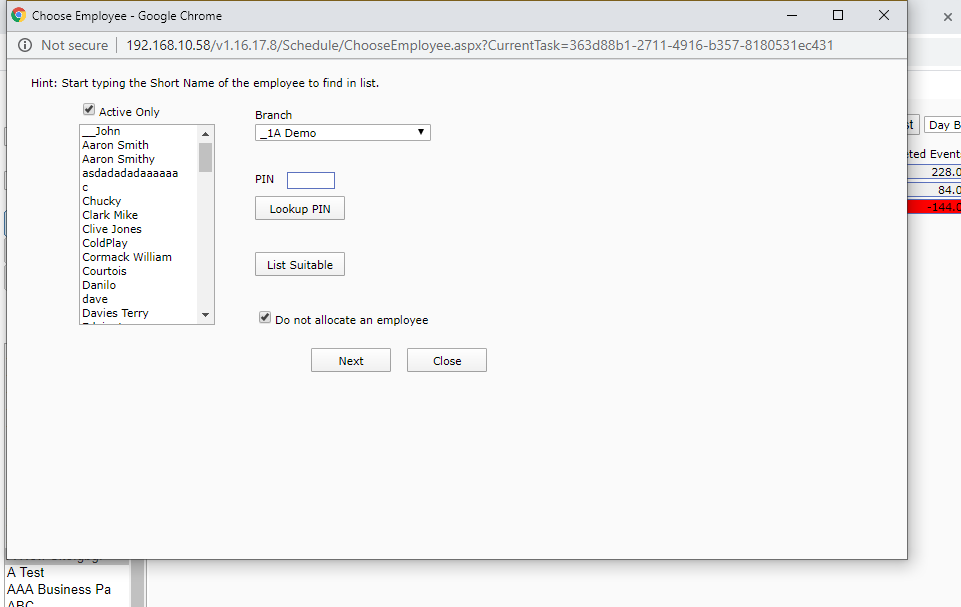The image size is (961, 607).
Task: Click the Next button
Action: (x=350, y=360)
